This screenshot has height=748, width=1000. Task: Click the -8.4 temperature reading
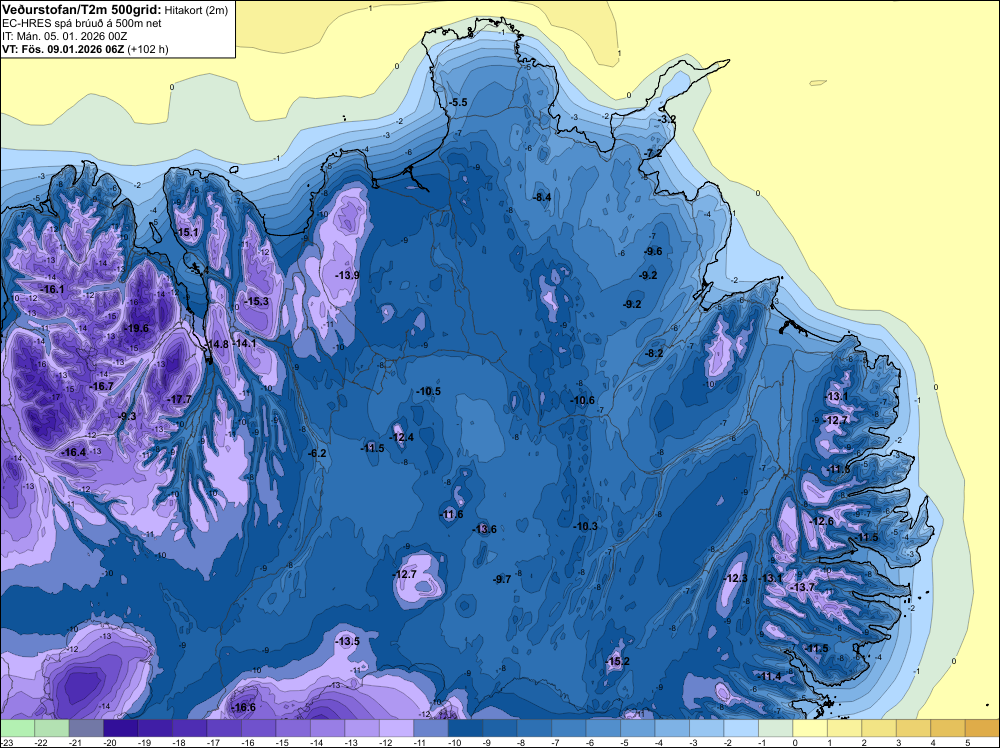pyautogui.click(x=541, y=197)
